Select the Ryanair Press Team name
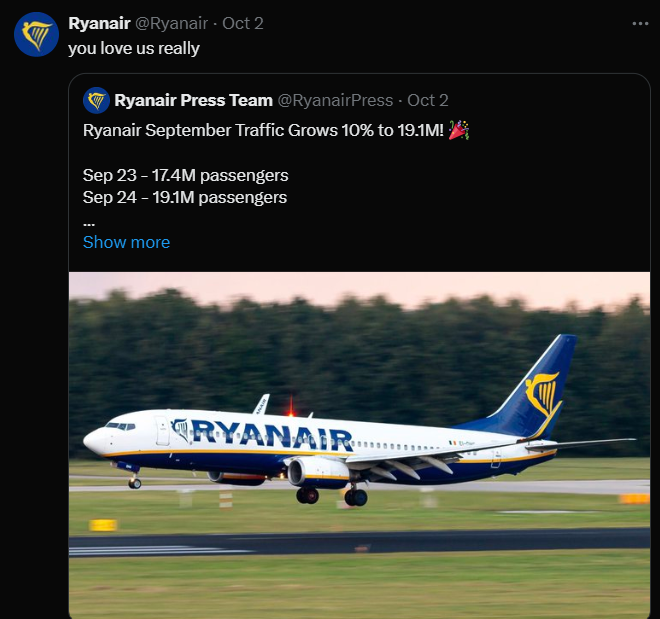Viewport: 660px width, 619px height. tap(194, 100)
